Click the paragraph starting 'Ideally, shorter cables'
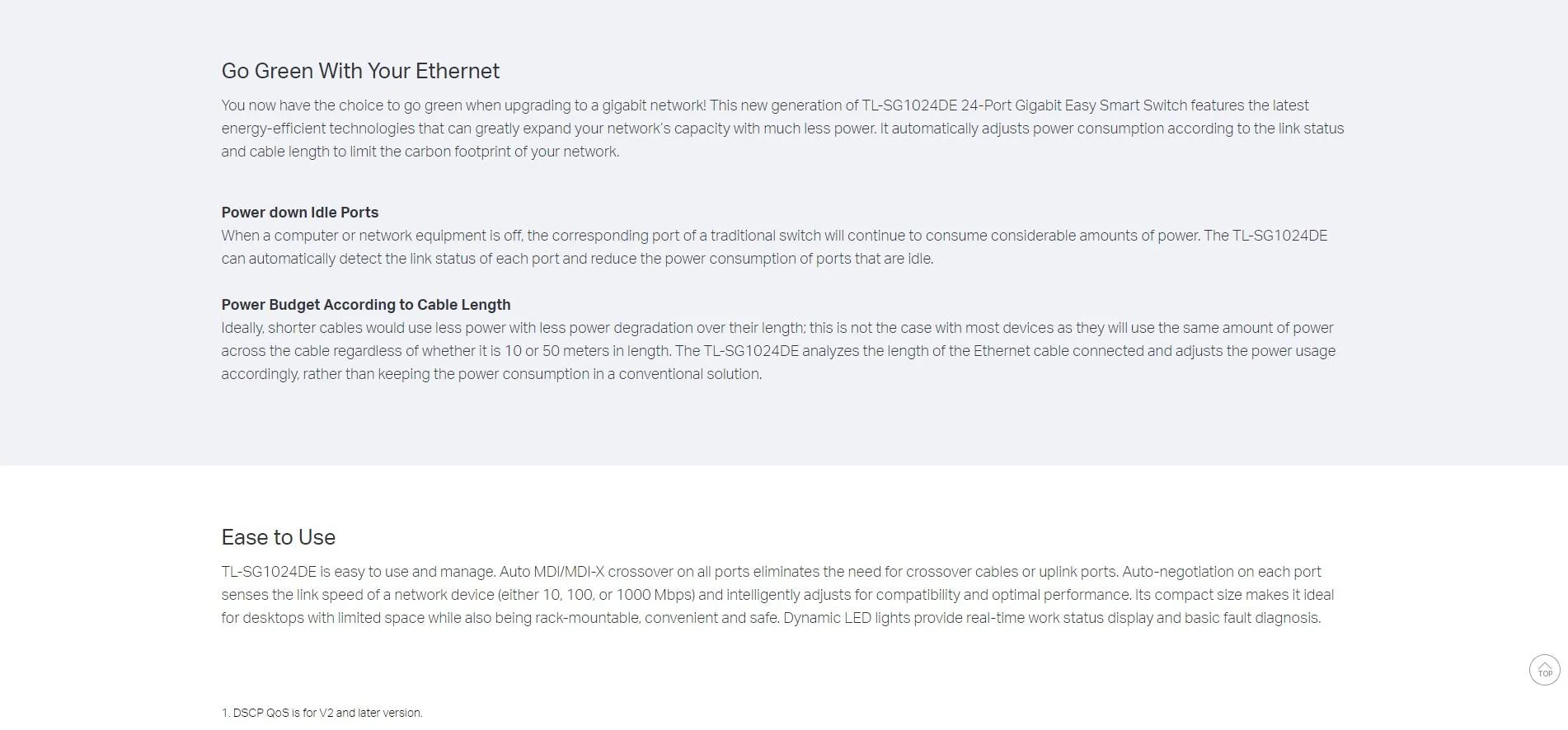Image resolution: width=1568 pixels, height=730 pixels. click(778, 351)
